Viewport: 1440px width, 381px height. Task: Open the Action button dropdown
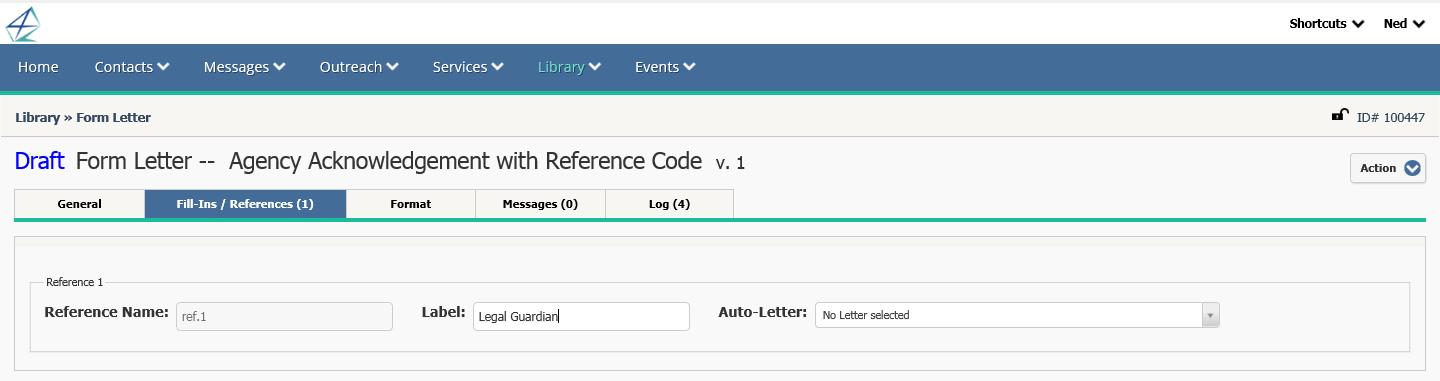1388,168
